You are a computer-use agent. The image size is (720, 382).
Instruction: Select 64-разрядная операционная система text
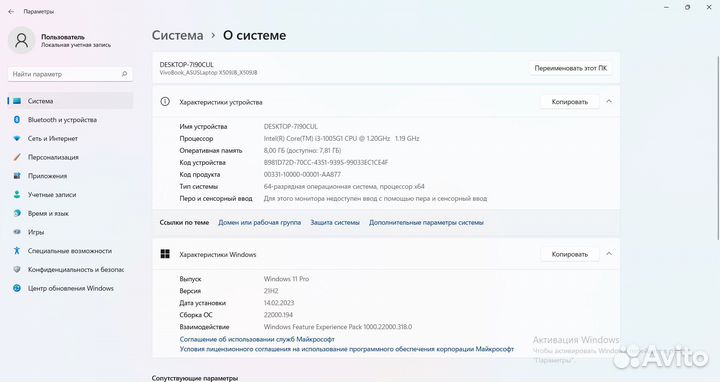click(x=344, y=186)
